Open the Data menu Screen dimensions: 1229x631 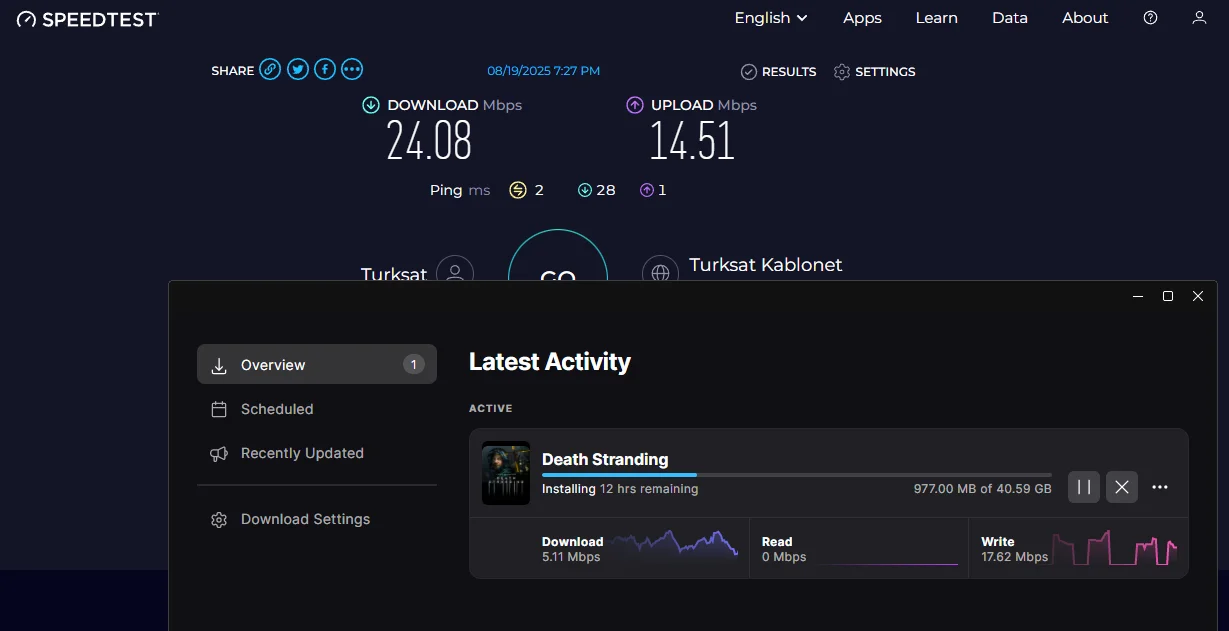pos(1010,18)
